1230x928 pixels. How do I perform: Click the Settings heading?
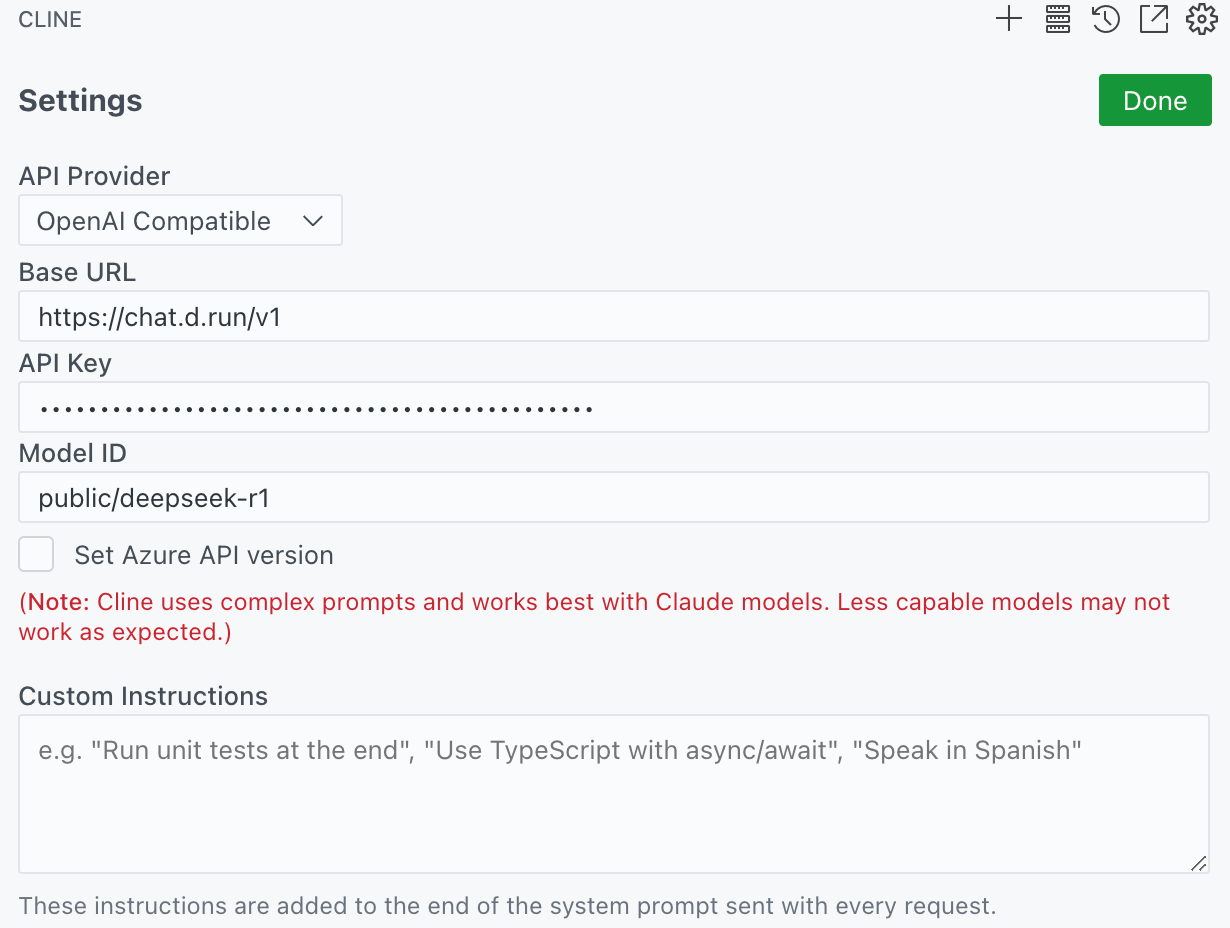80,101
